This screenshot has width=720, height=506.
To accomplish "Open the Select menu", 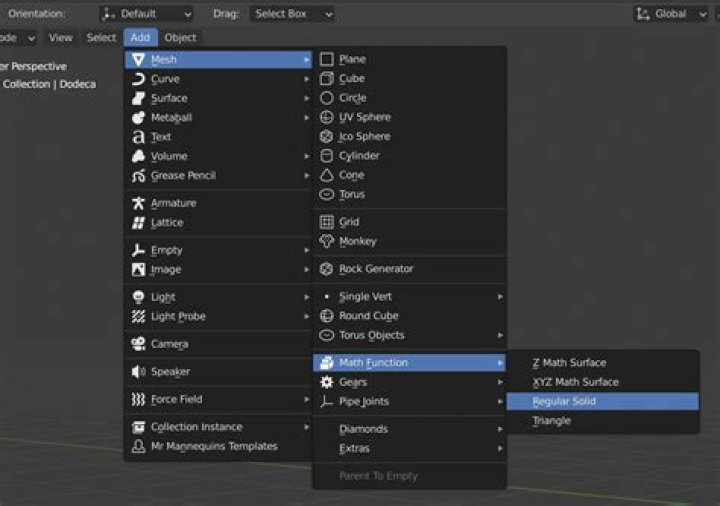I will click(x=101, y=38).
